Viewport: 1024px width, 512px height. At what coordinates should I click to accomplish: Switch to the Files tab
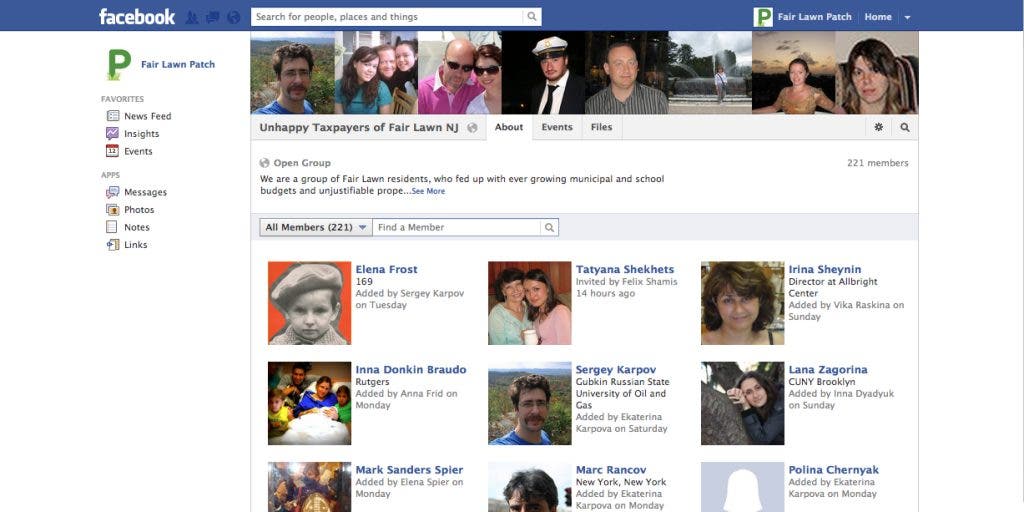pos(601,127)
